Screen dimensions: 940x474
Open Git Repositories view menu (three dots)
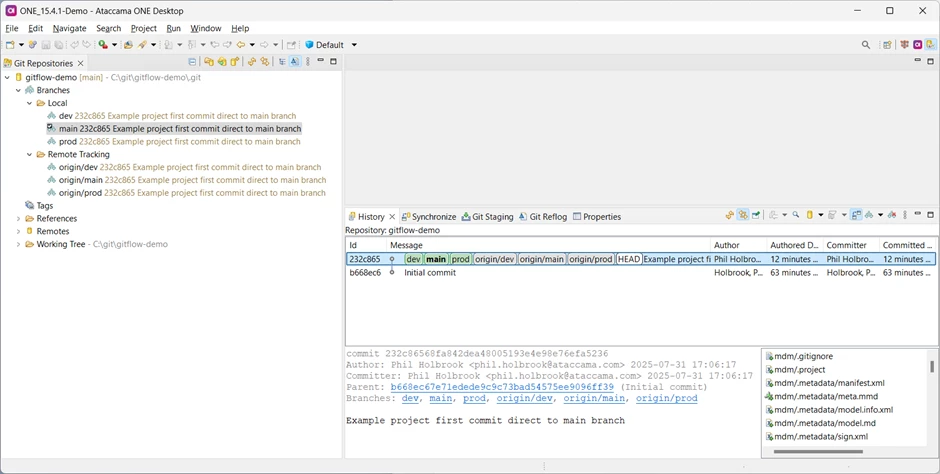[308, 62]
